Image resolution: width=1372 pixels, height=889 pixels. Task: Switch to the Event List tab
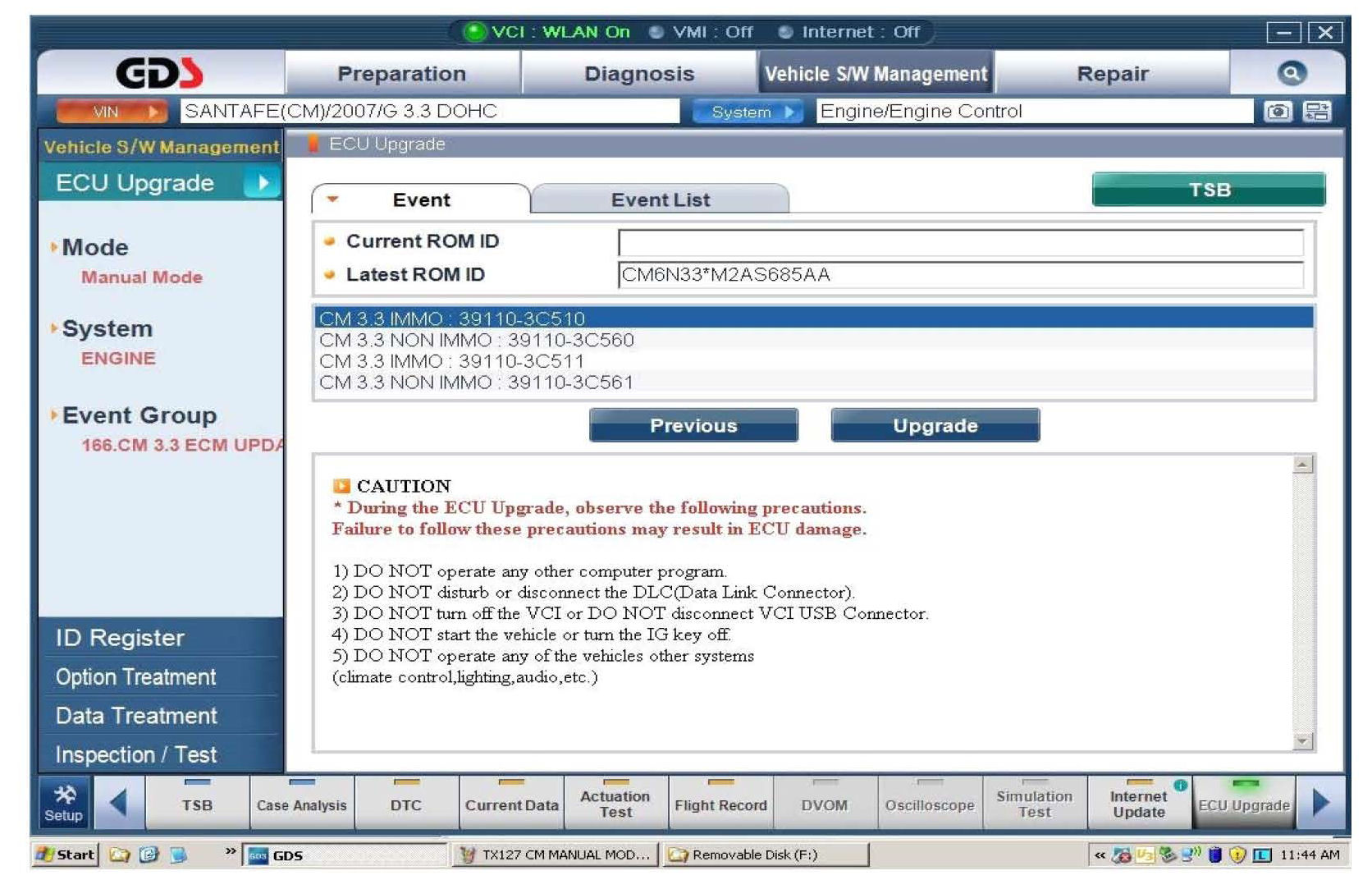(660, 199)
